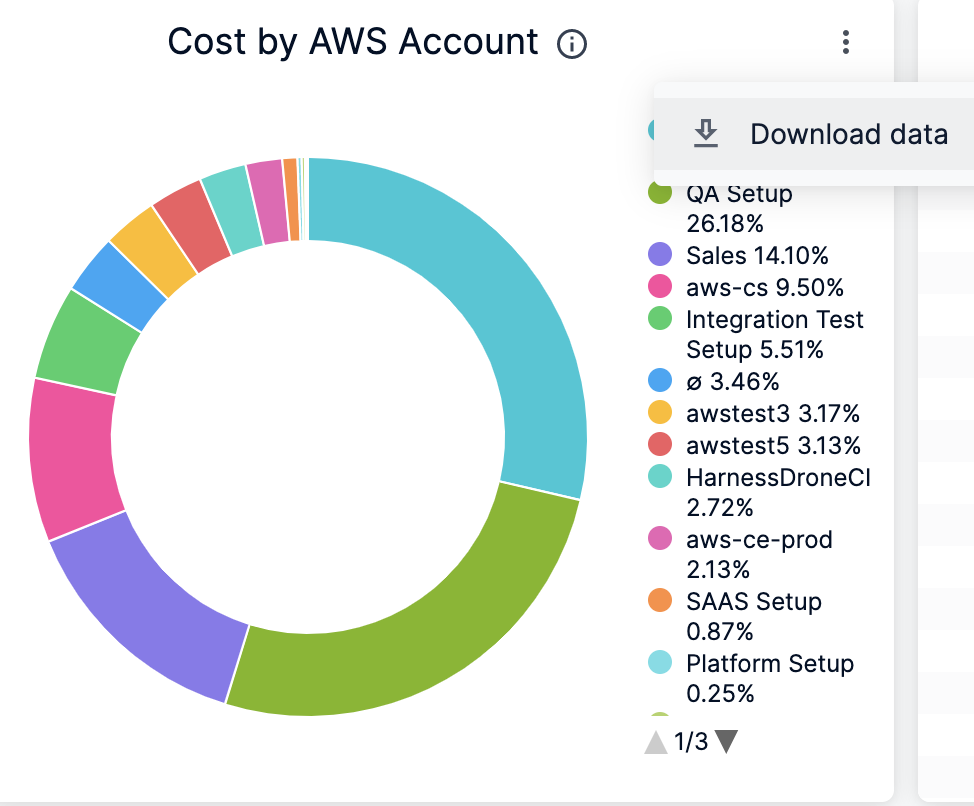Toggle QA Setup legend entry
The image size is (974, 806).
pyautogui.click(x=738, y=193)
